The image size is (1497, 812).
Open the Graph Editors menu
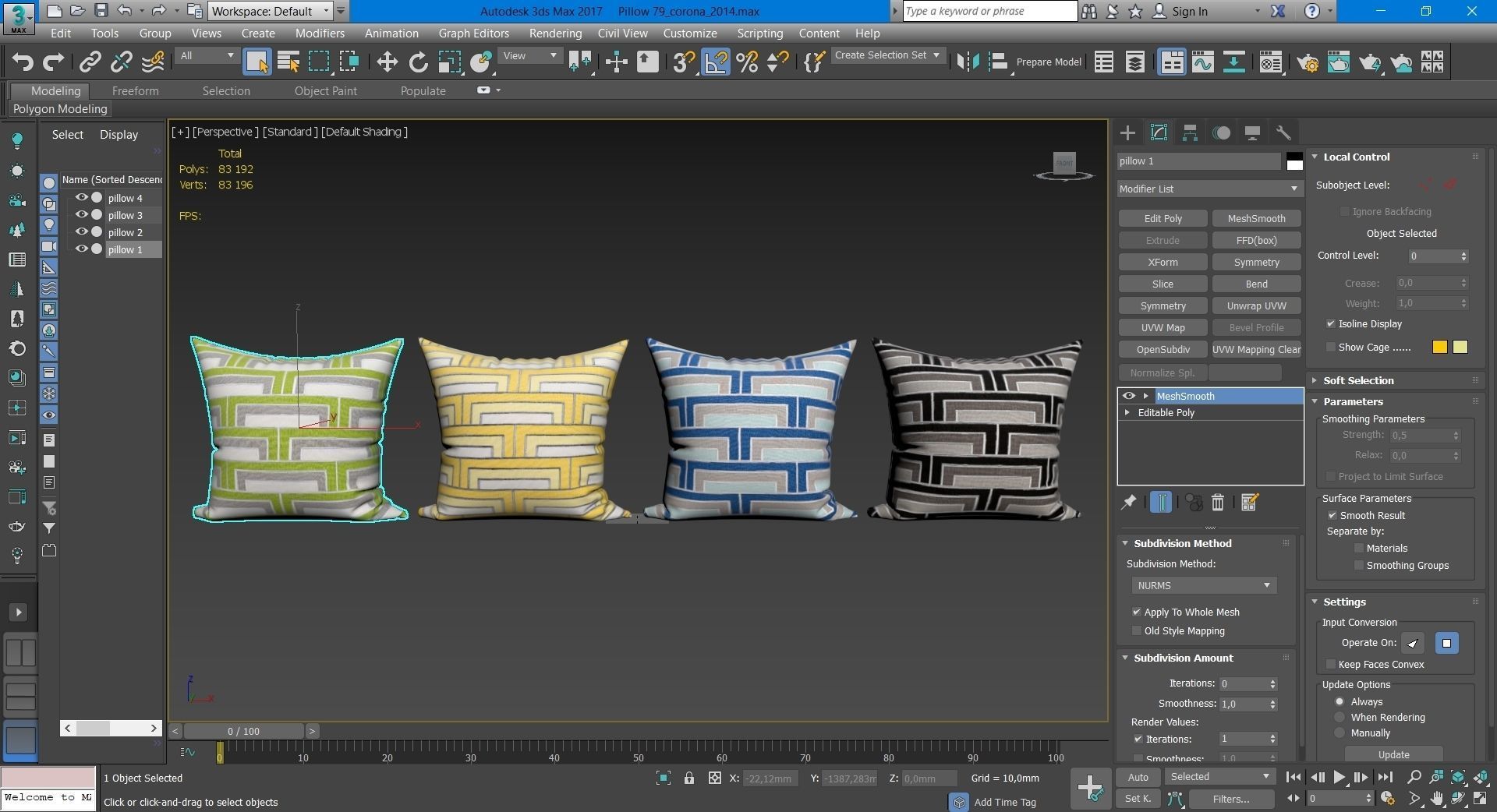[473, 34]
